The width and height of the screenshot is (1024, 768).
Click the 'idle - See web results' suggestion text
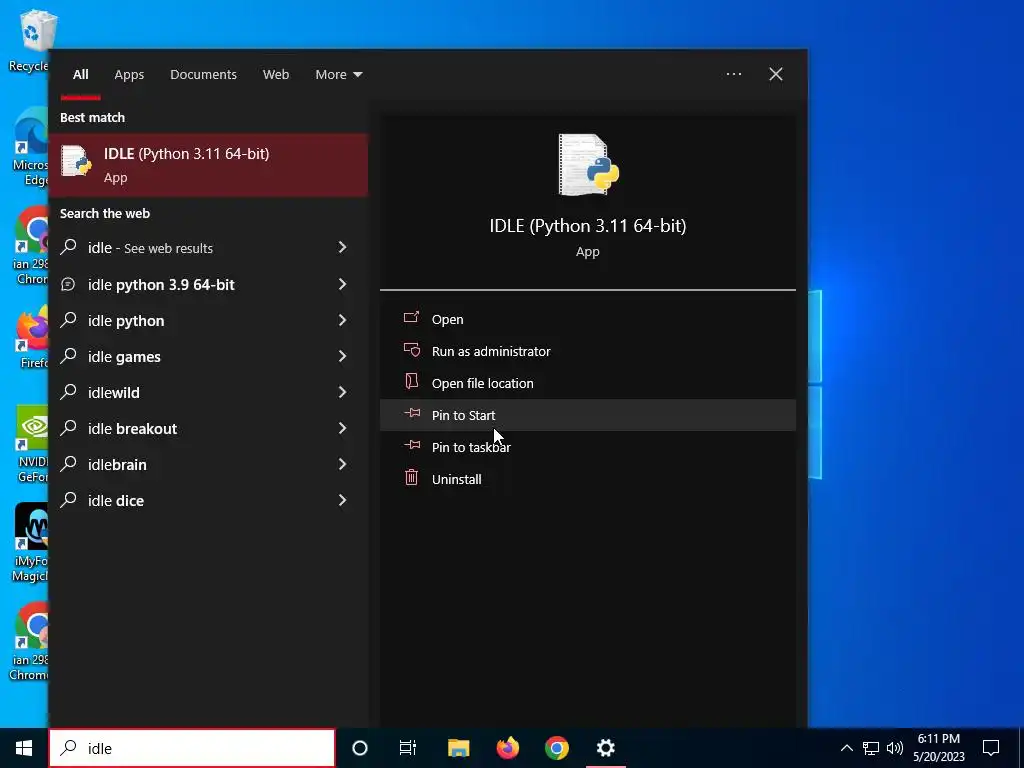point(150,248)
